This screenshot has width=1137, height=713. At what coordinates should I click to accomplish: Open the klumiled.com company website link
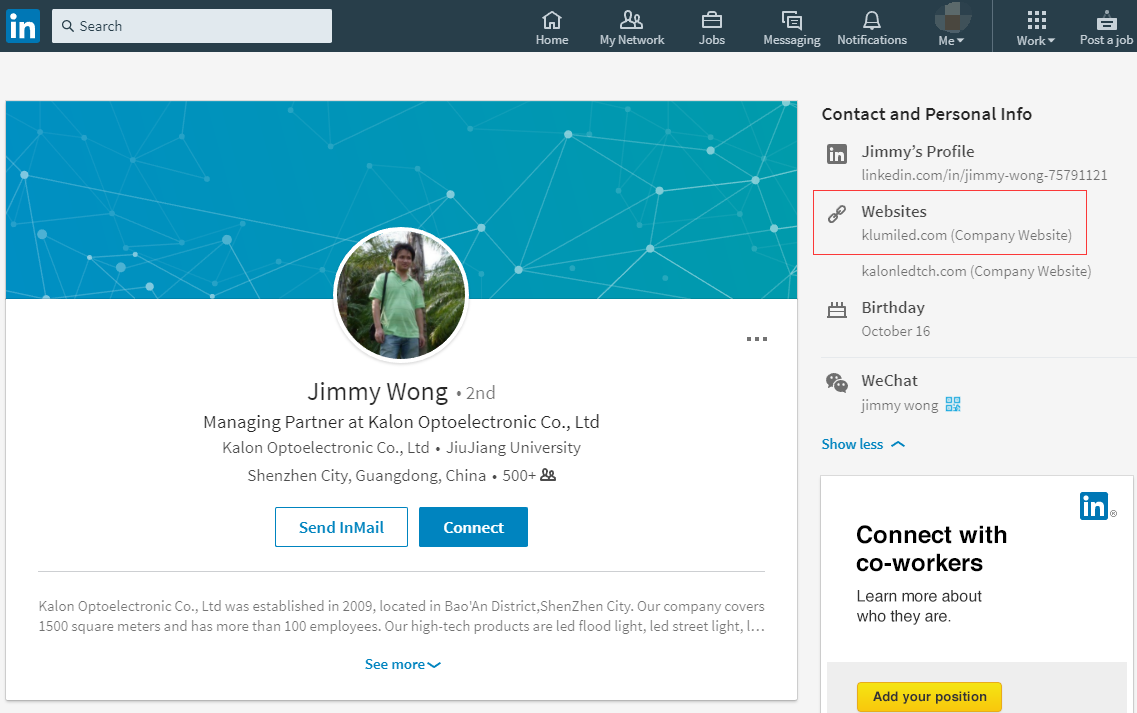pyautogui.click(x=904, y=236)
